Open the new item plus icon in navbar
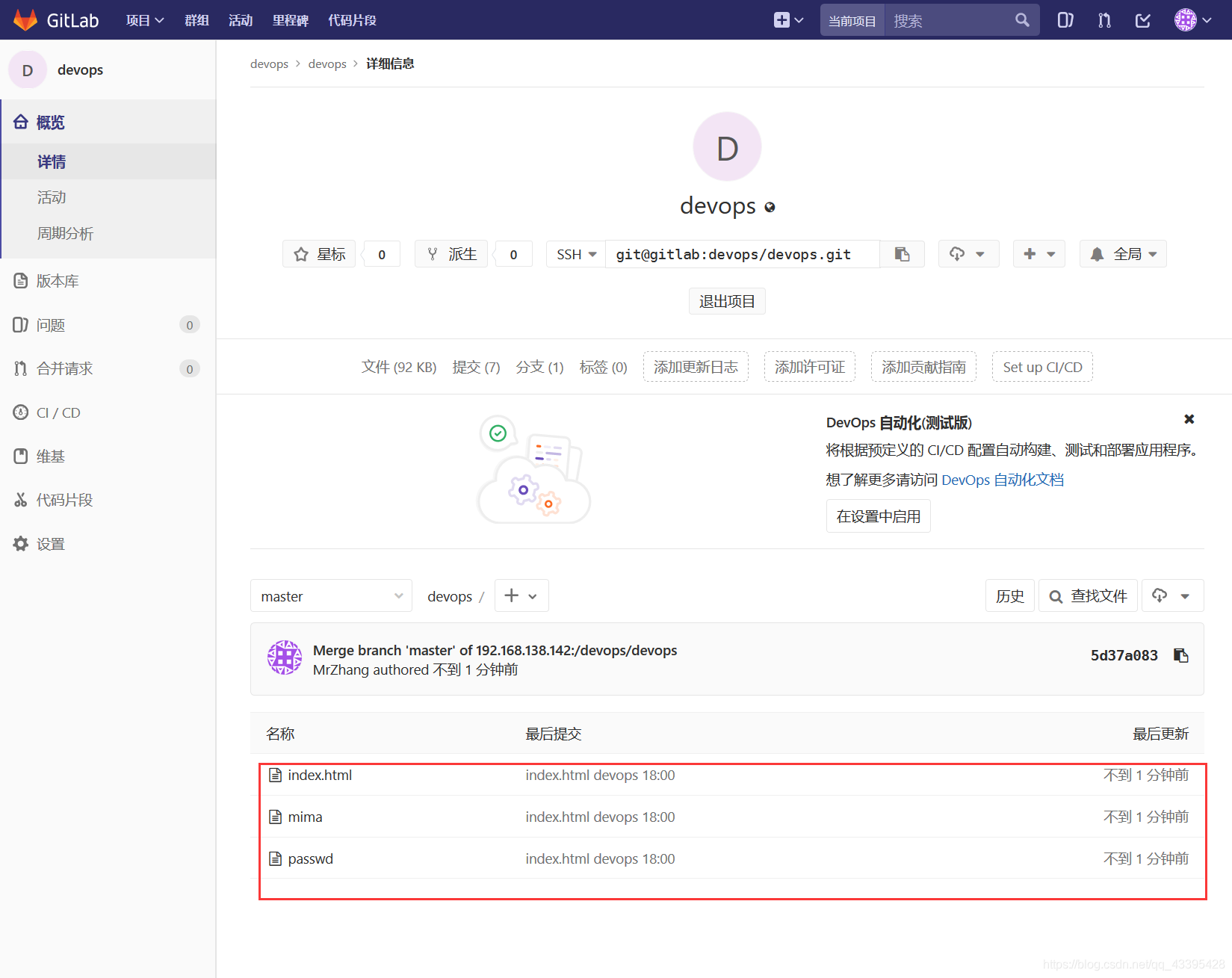 [x=788, y=20]
